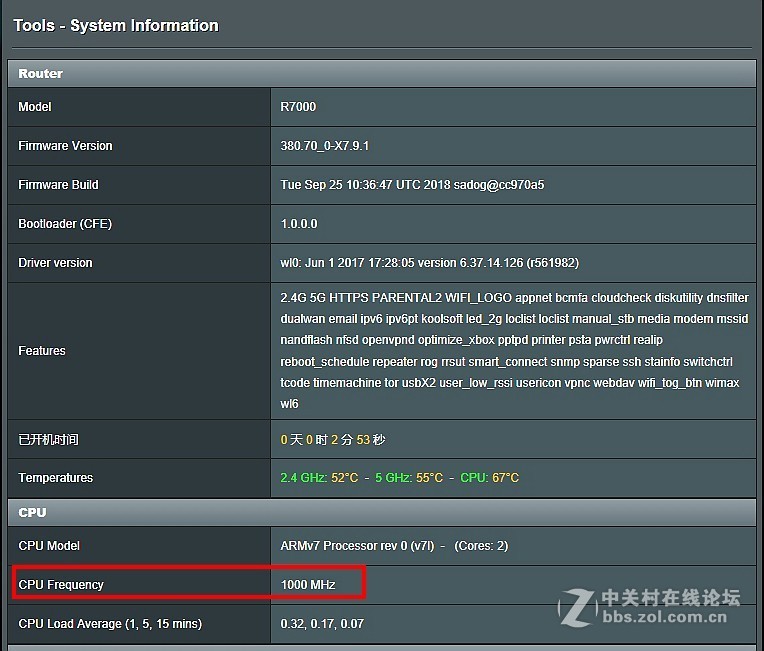
Task: Click the Driver version wl0 text
Action: pos(429,263)
